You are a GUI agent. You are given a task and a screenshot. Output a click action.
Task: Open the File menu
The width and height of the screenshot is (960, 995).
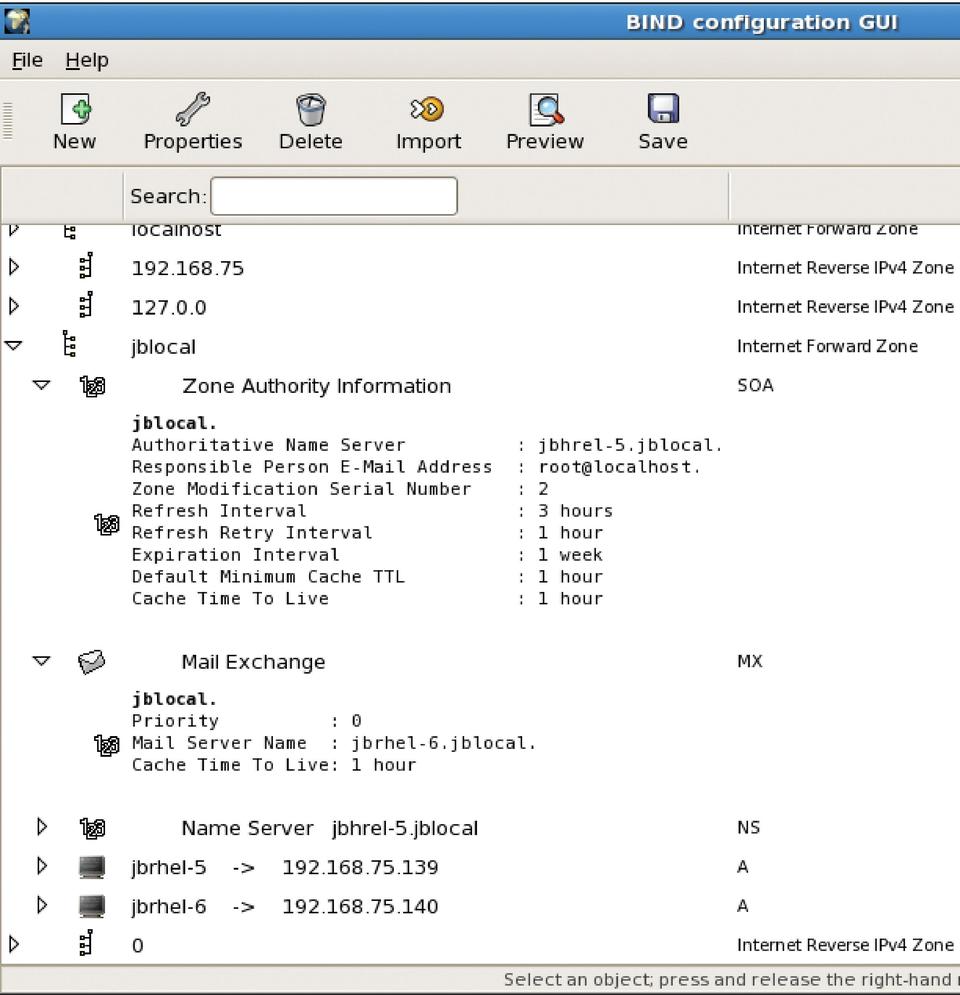27,61
